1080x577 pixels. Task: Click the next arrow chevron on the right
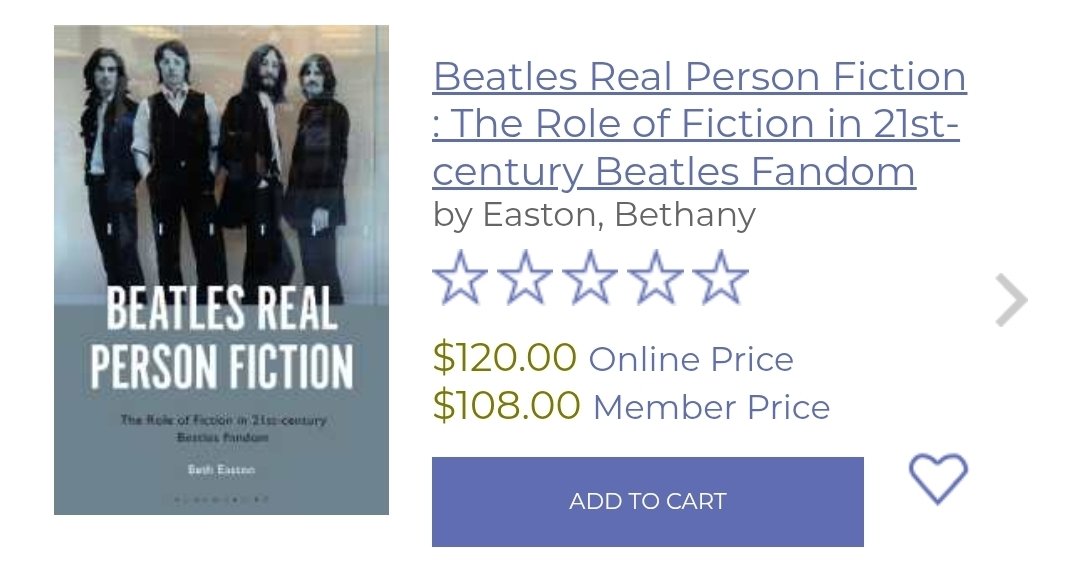(1011, 300)
